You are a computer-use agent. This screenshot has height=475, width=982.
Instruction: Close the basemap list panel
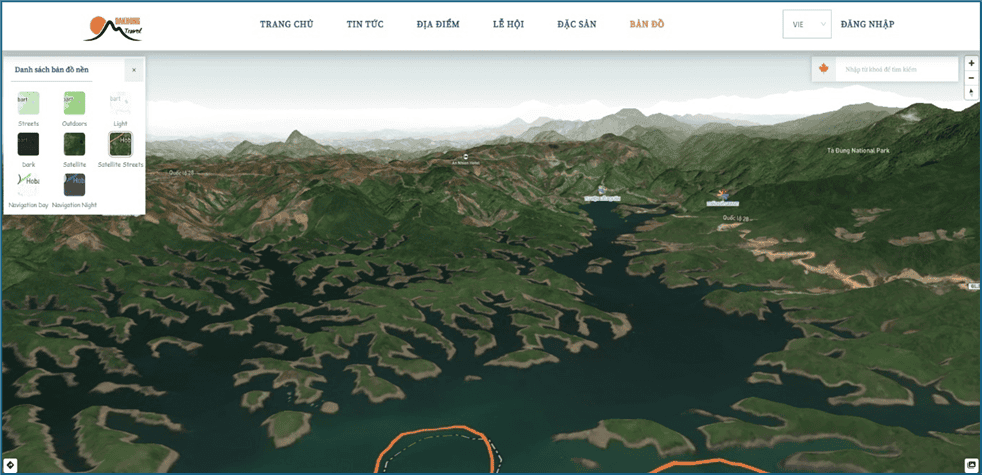[x=134, y=70]
